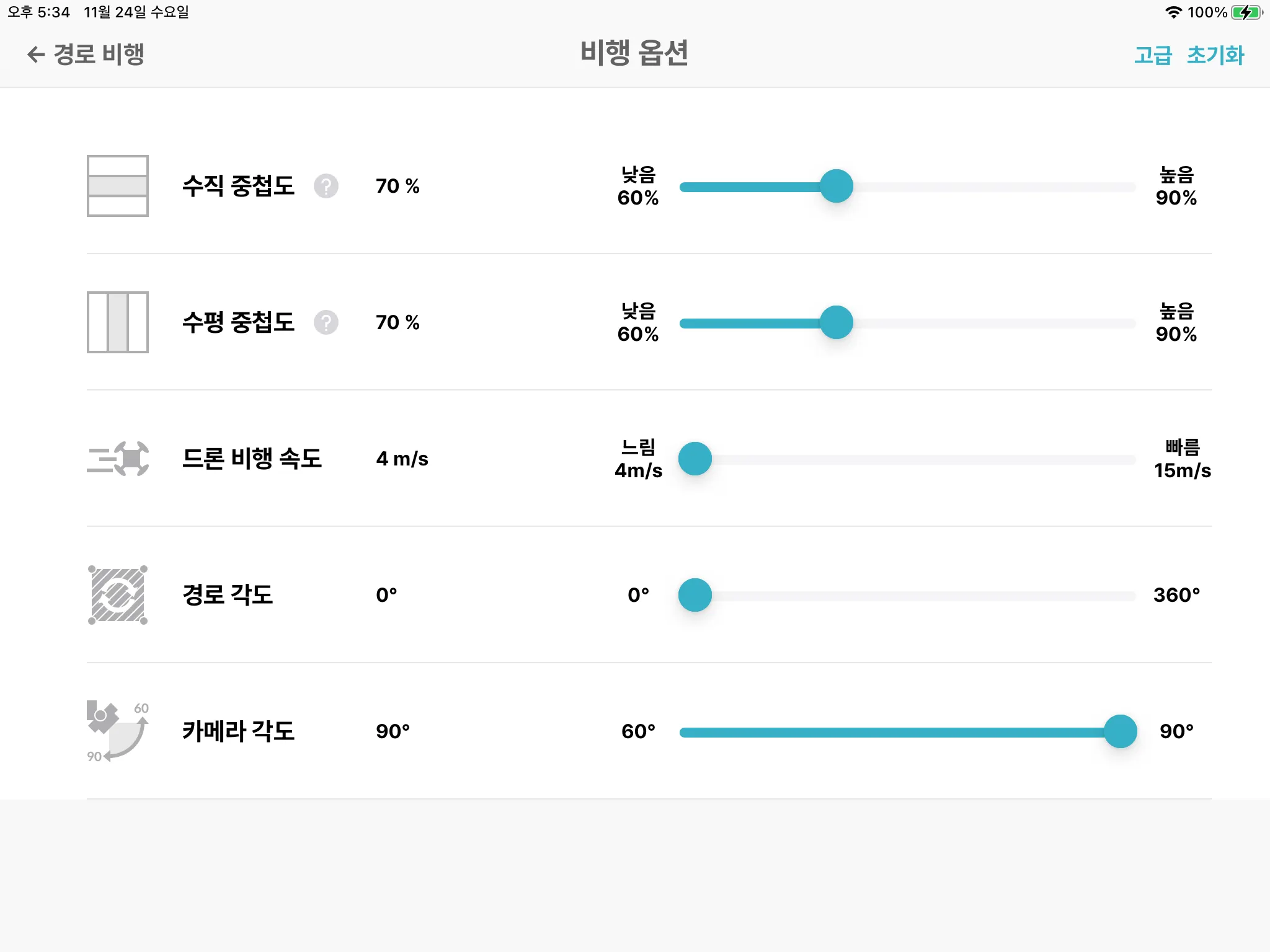The width and height of the screenshot is (1270, 952).
Task: Click the drone flight speed icon
Action: click(118, 459)
